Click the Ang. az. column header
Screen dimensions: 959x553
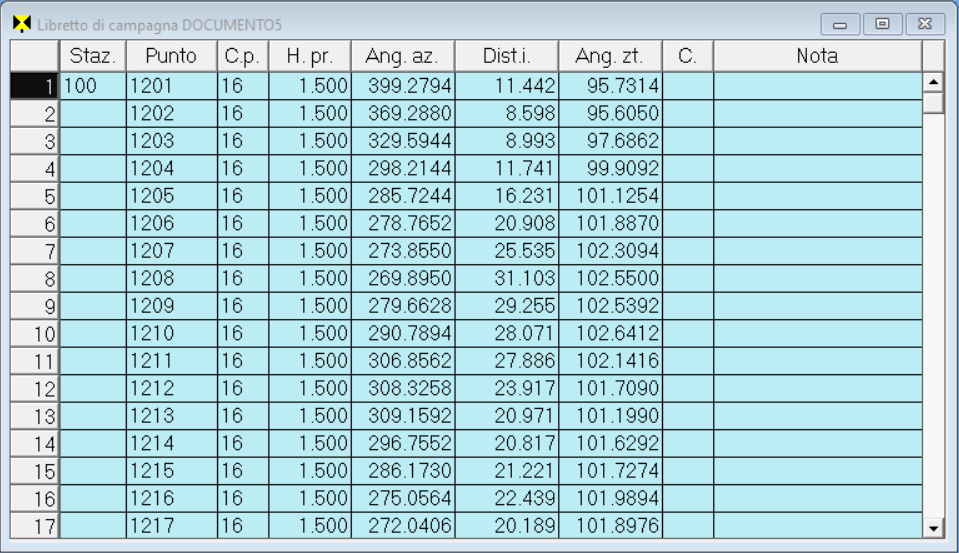[x=402, y=56]
